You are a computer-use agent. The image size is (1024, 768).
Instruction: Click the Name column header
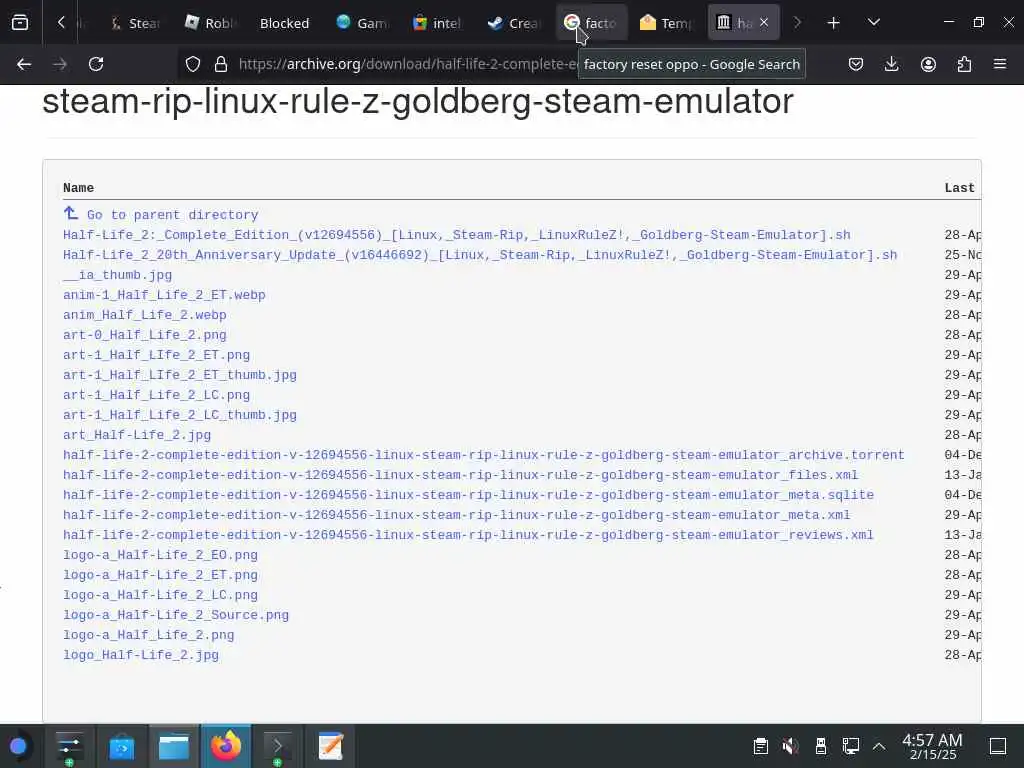click(x=78, y=188)
